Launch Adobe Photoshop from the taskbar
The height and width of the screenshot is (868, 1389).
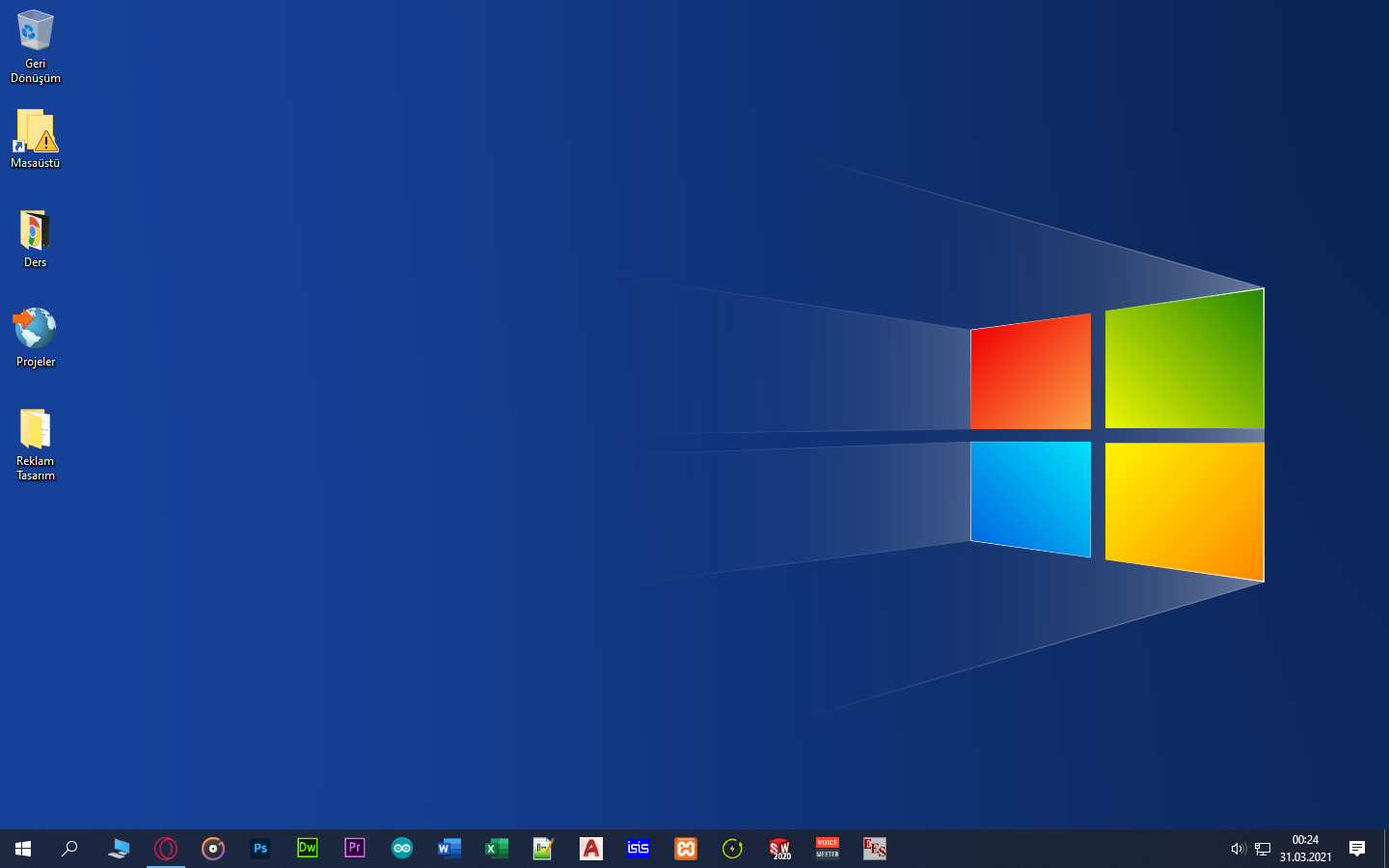(x=260, y=849)
